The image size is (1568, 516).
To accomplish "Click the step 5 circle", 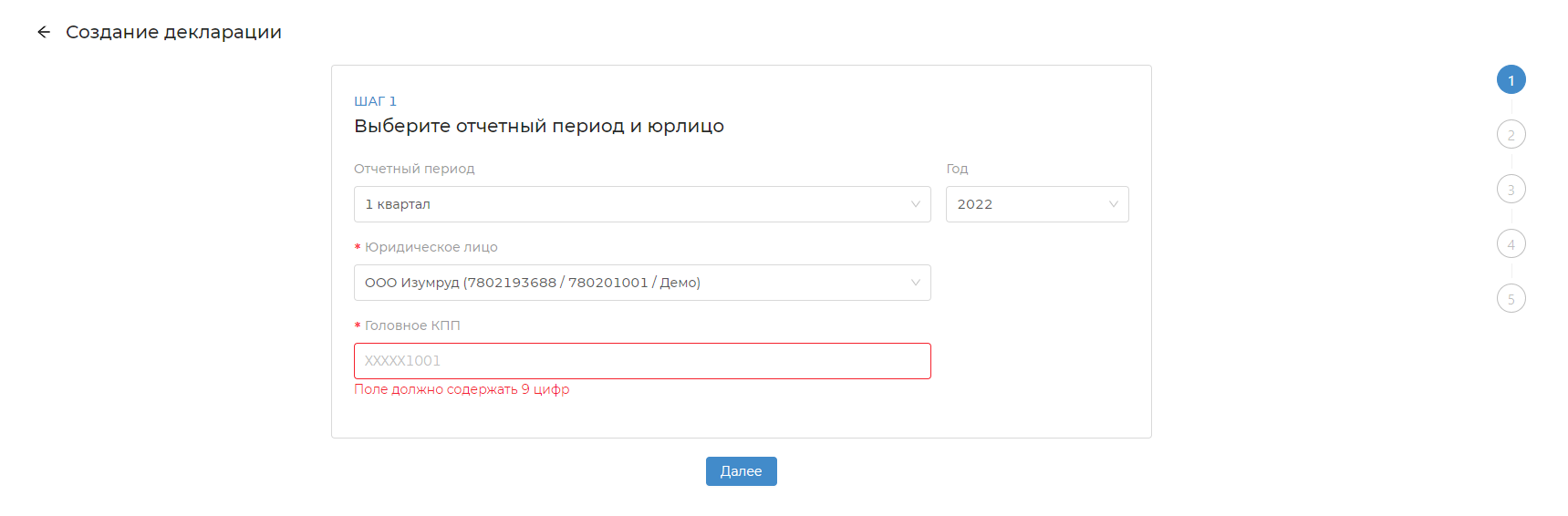I will [x=1511, y=299].
